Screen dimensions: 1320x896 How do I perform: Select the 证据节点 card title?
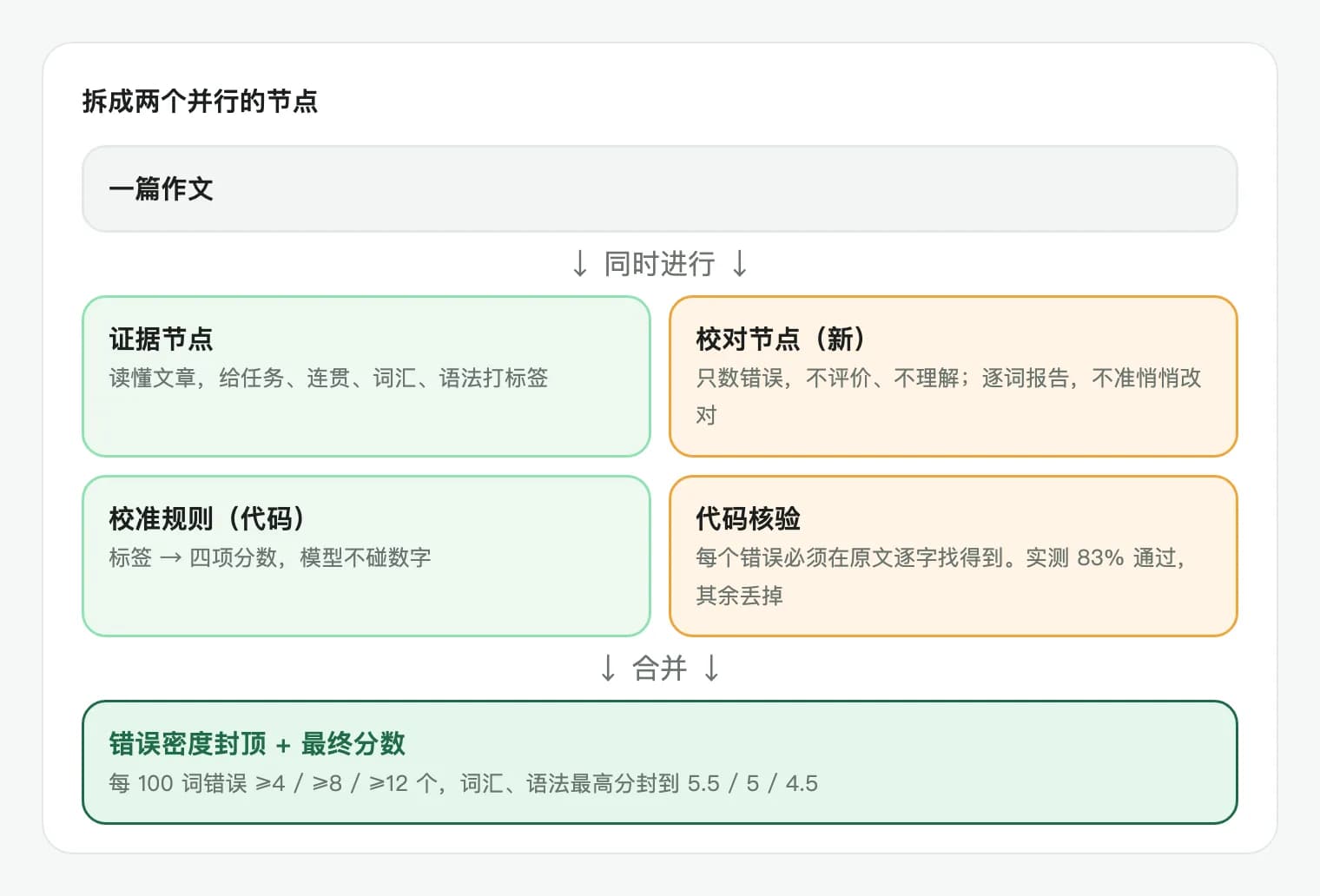pos(161,339)
